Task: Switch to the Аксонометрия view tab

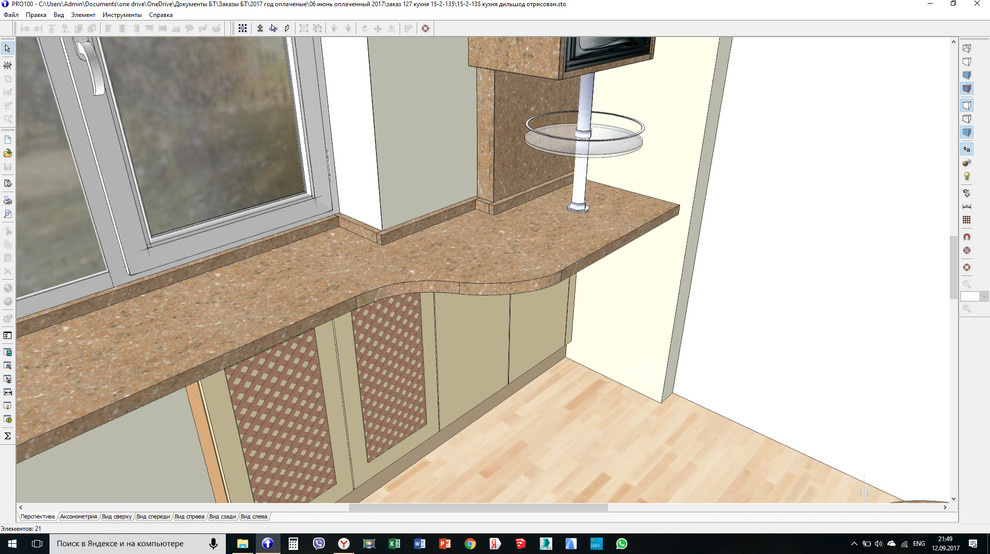Action: (78, 516)
